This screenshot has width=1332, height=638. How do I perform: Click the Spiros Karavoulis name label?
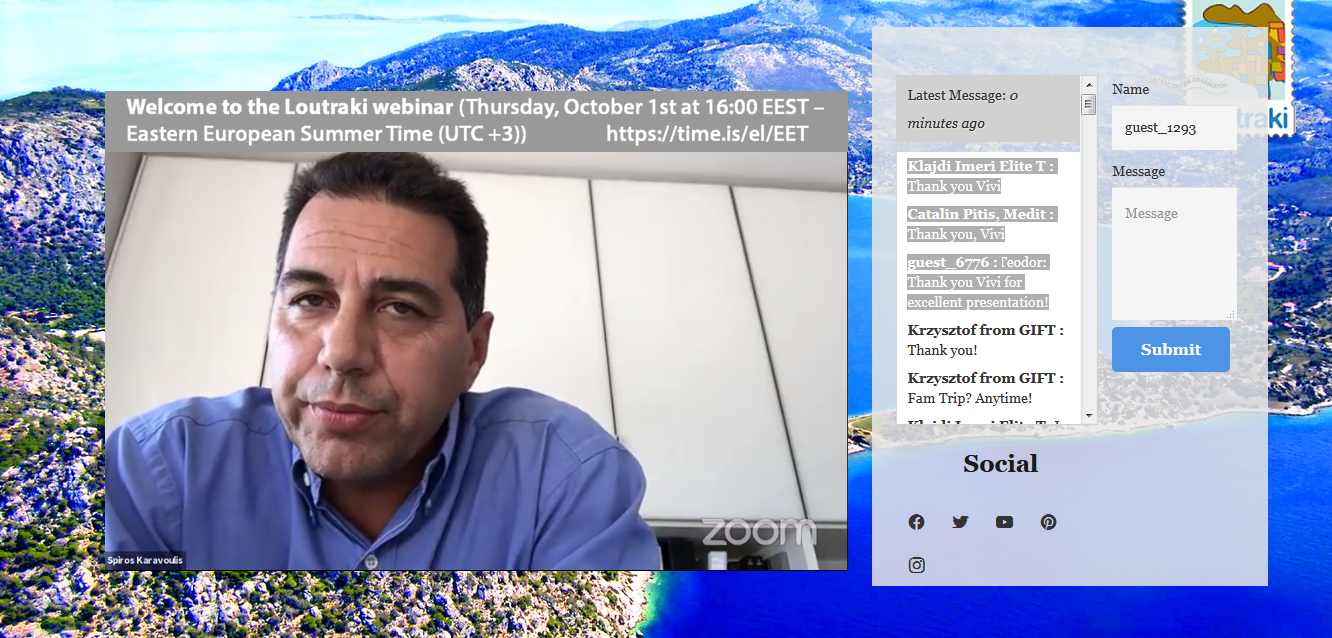(145, 560)
